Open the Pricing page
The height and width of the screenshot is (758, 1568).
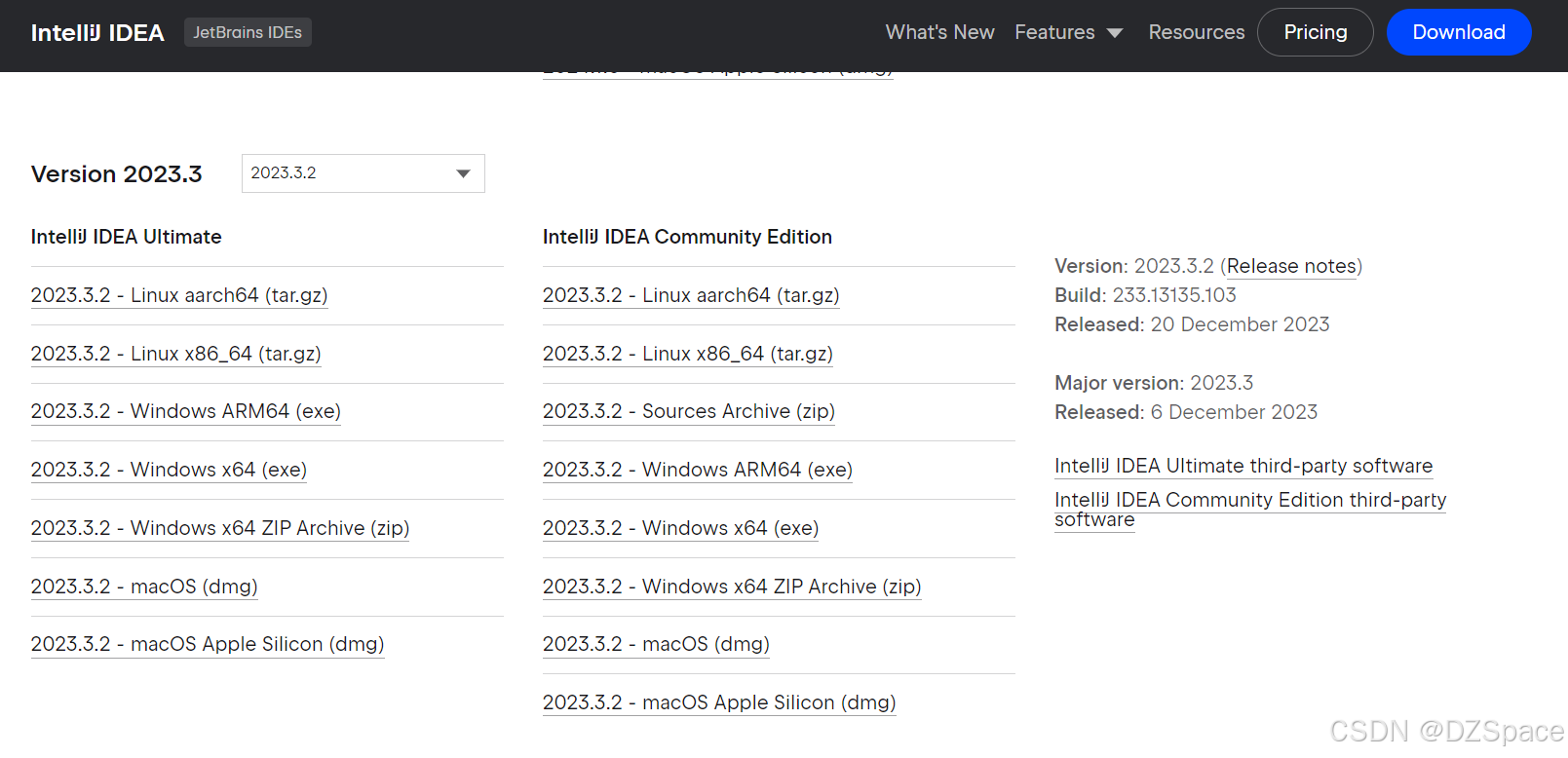[x=1315, y=32]
